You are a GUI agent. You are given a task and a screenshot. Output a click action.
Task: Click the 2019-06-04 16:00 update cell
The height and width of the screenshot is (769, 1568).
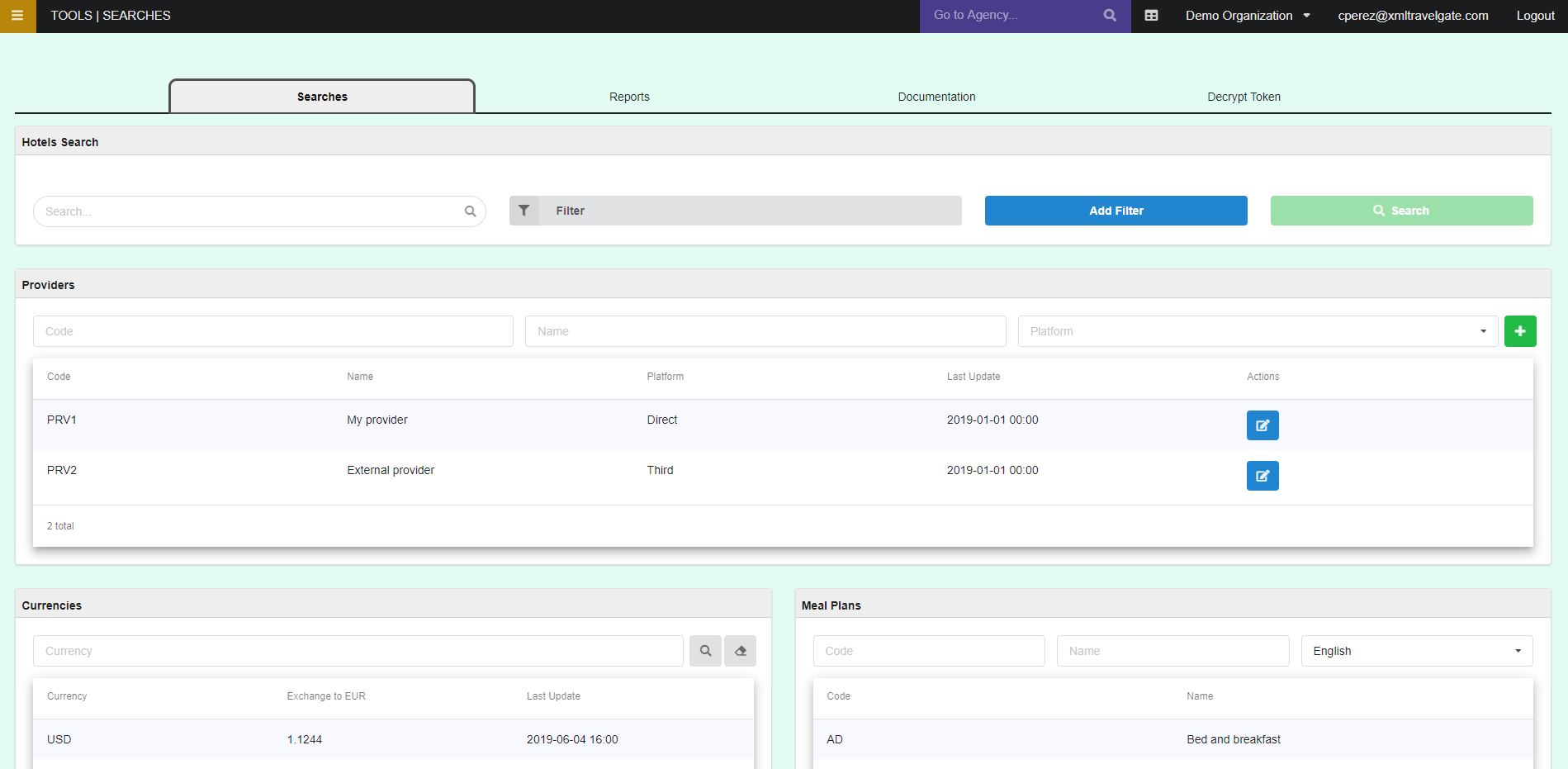pos(572,739)
